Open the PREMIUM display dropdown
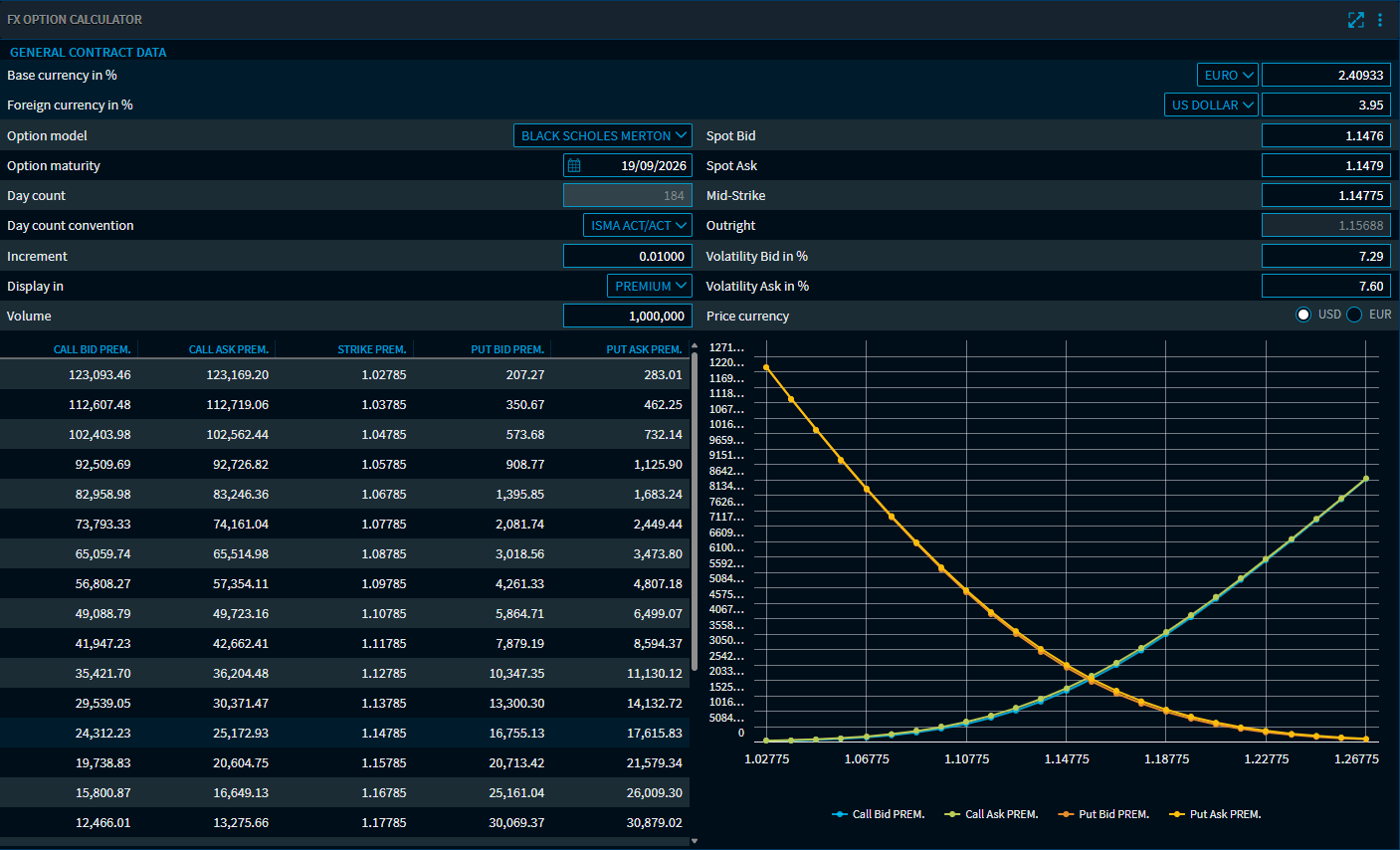Screen dimensions: 1400x850 (x=649, y=286)
